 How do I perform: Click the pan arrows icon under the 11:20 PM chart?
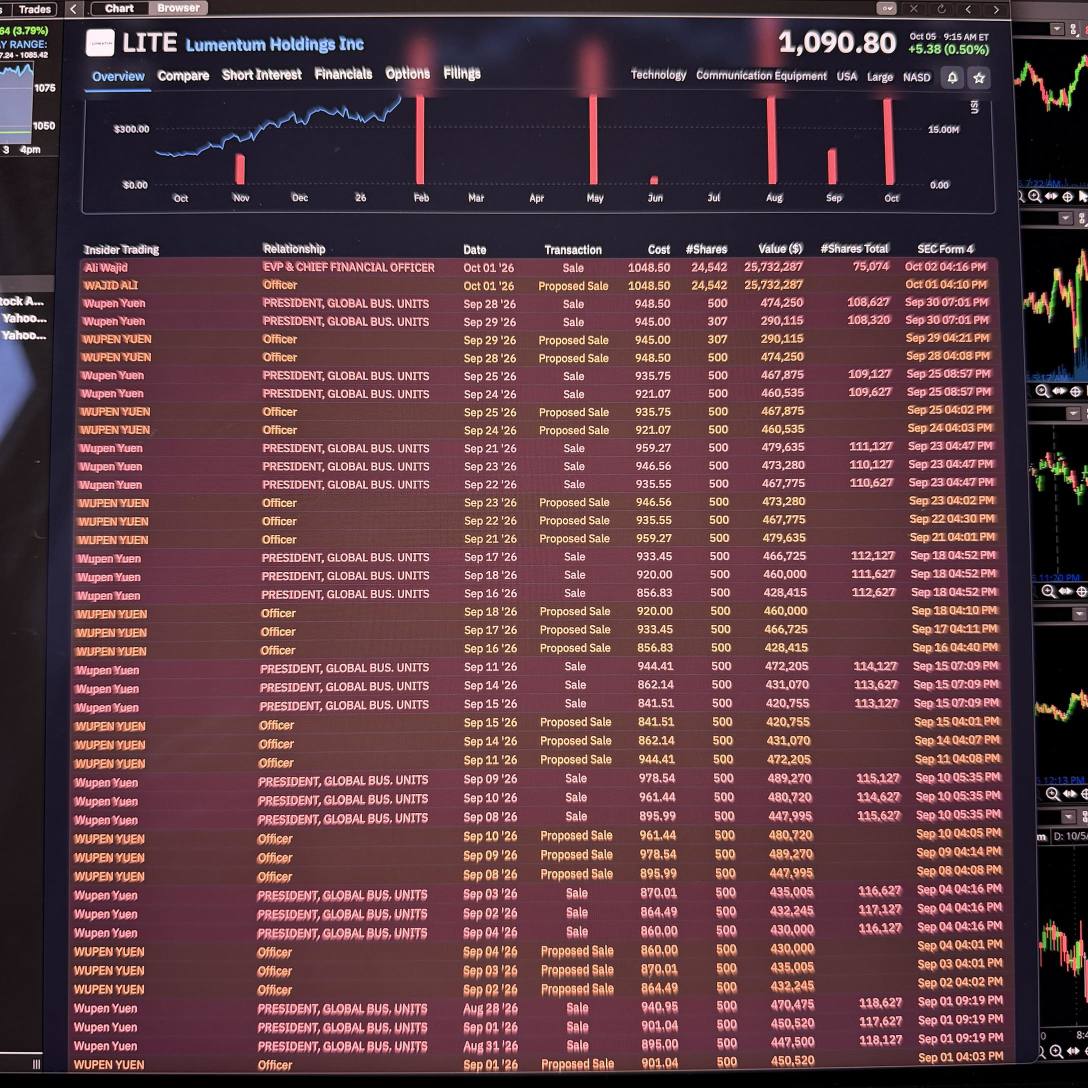tap(1066, 591)
